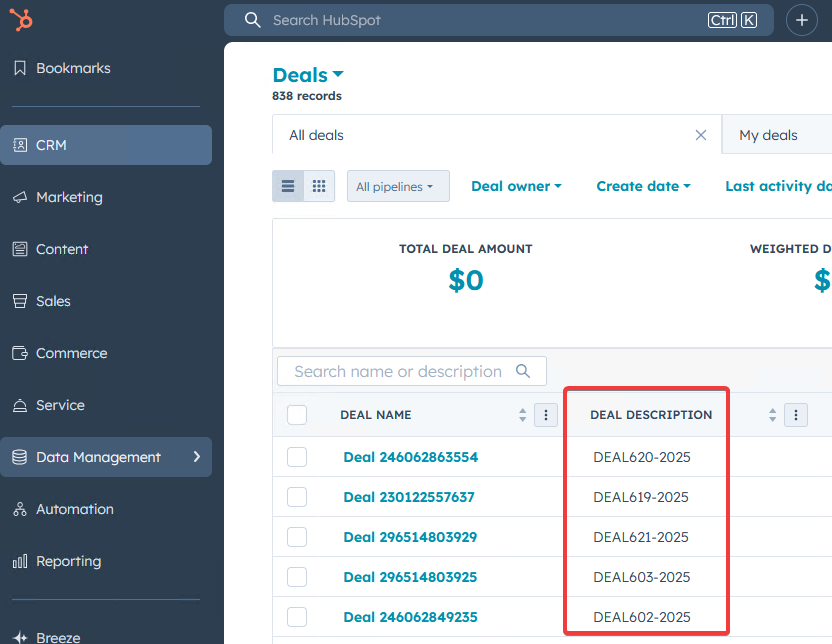Screen dimensions: 832x644
Task: Open the Deal 230122557637 record link
Action: pos(409,497)
